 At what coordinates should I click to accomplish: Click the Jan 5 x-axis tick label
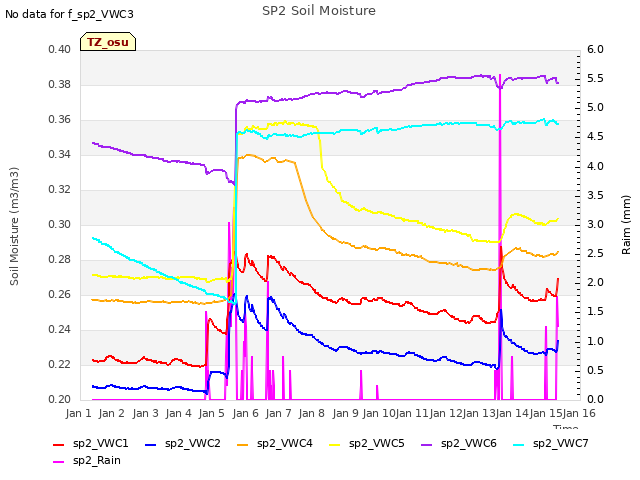[x=211, y=413]
